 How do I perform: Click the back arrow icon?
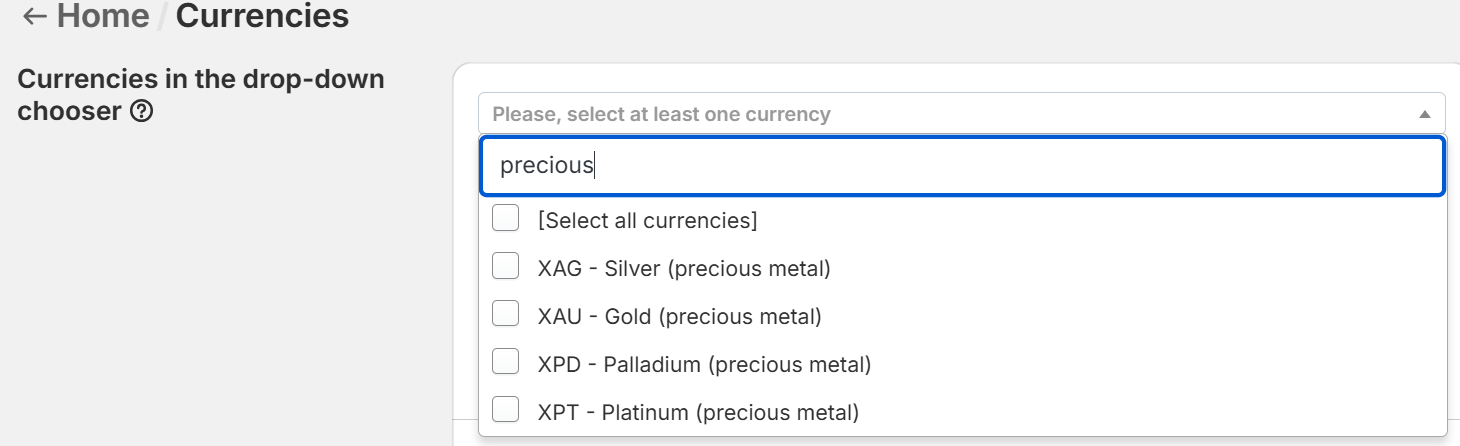click(34, 16)
